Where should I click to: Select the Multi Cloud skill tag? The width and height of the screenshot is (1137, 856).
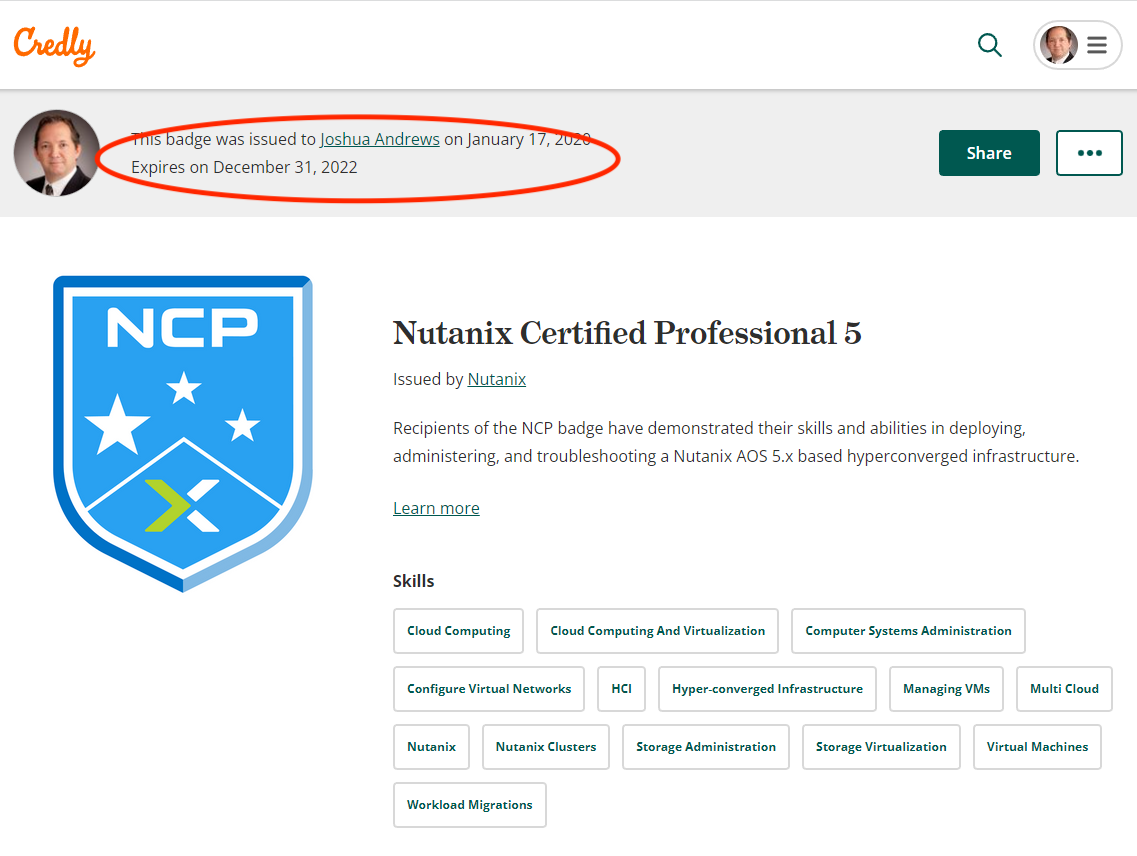1064,689
